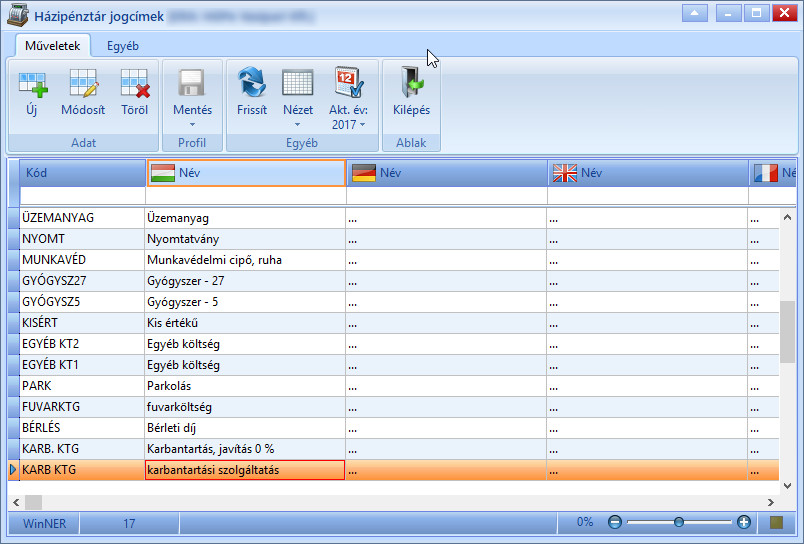Sort by the Kód column header

[83, 173]
